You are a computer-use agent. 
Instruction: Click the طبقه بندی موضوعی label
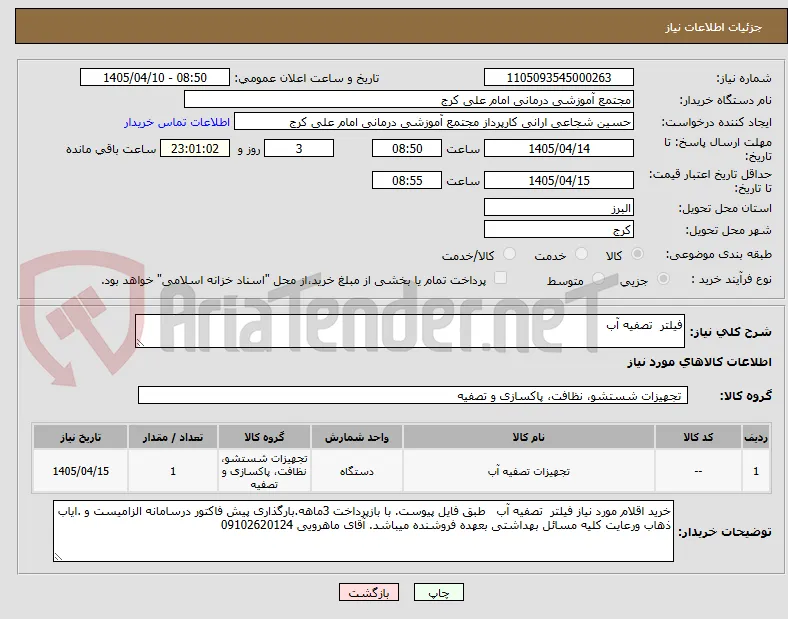coord(719,255)
